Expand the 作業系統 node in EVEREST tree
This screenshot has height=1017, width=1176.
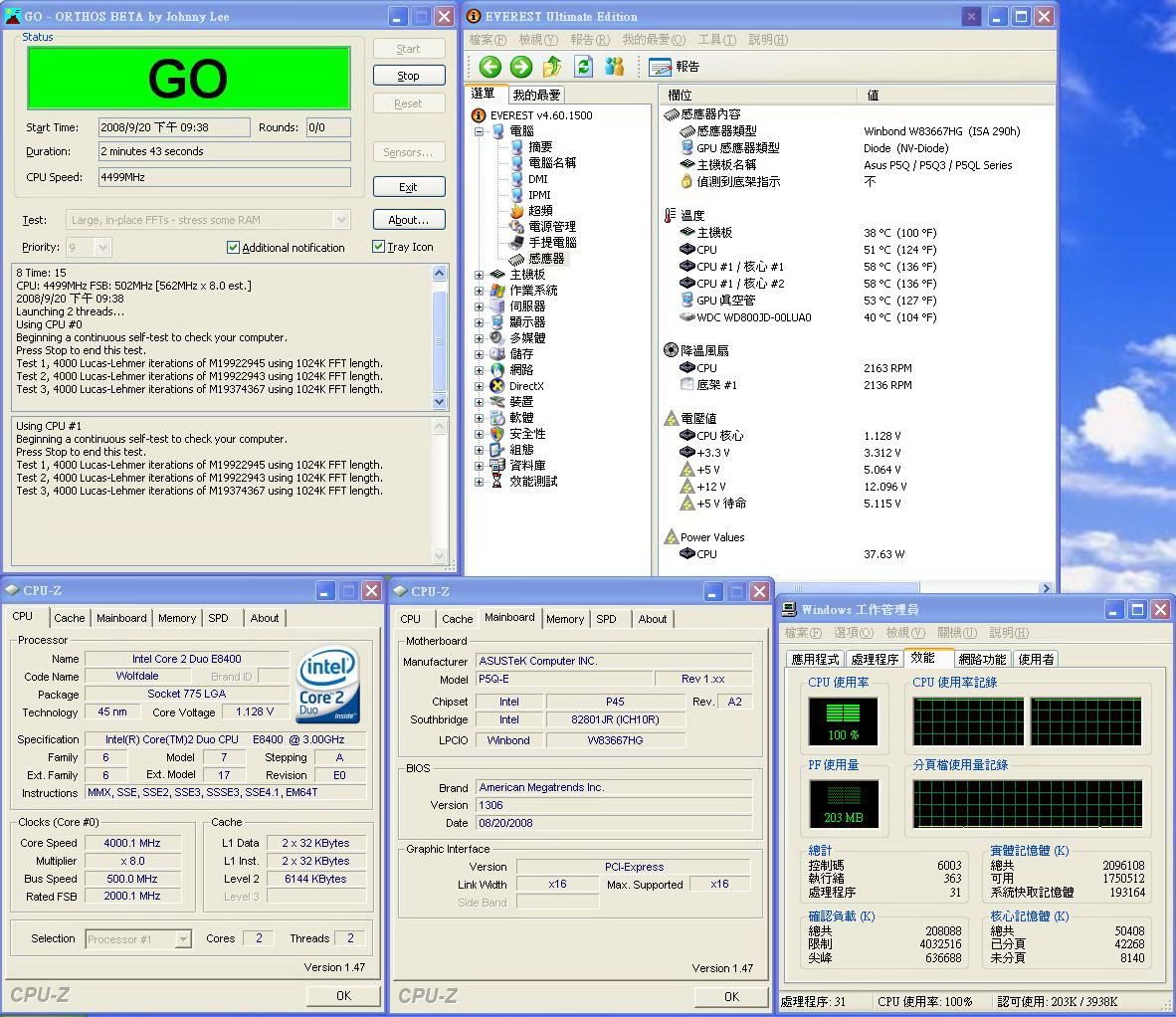click(479, 291)
